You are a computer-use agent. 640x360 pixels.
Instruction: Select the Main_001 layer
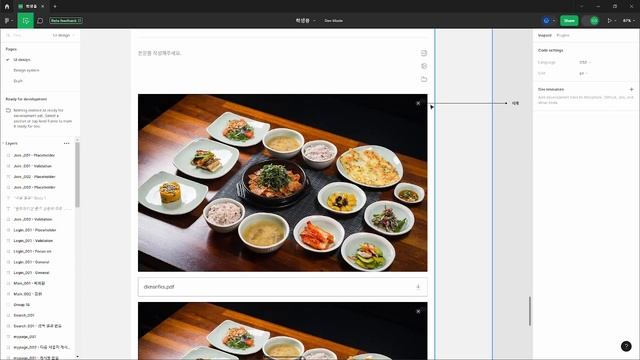point(29,283)
